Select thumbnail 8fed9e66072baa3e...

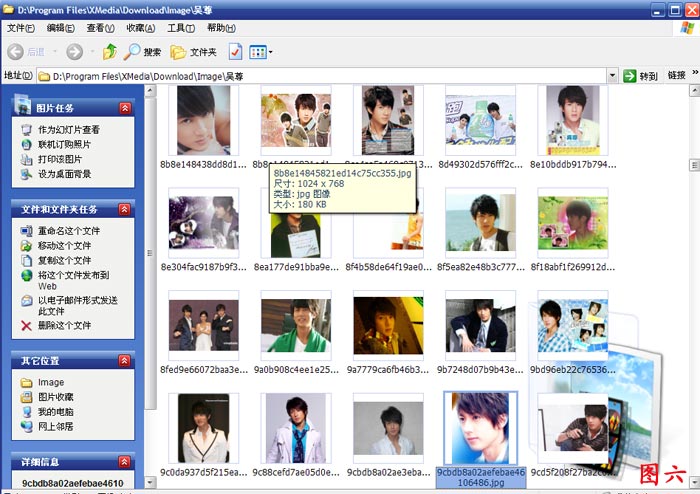click(204, 325)
